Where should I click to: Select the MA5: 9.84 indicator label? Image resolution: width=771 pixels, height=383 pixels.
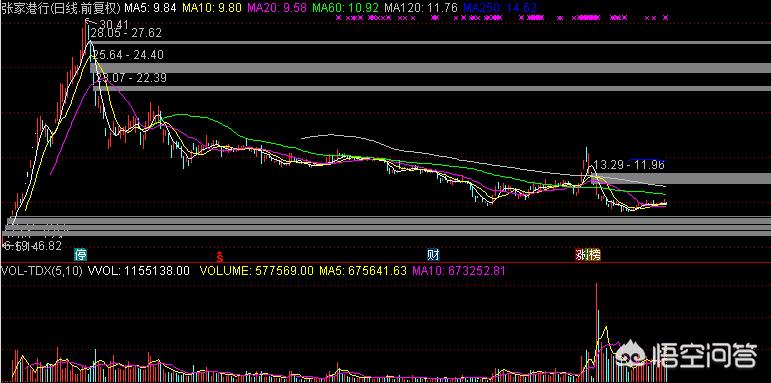tap(150, 7)
